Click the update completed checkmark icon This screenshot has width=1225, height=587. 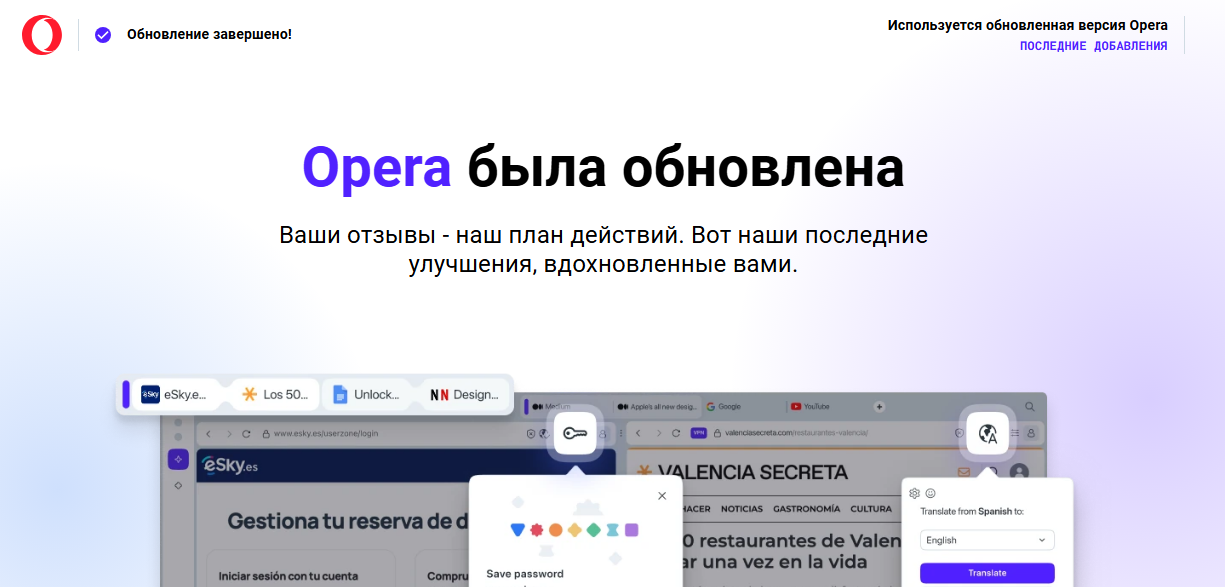point(103,35)
